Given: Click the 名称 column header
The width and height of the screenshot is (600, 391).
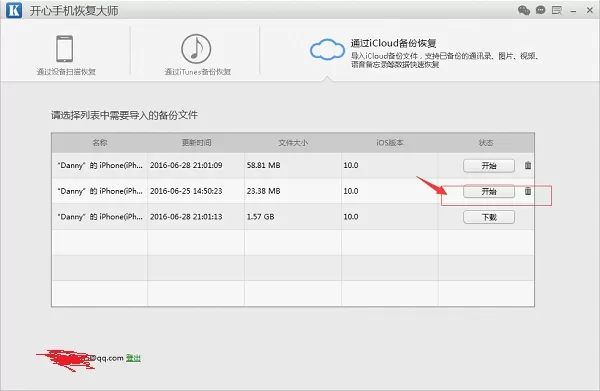Looking at the screenshot, I should pyautogui.click(x=99, y=143).
